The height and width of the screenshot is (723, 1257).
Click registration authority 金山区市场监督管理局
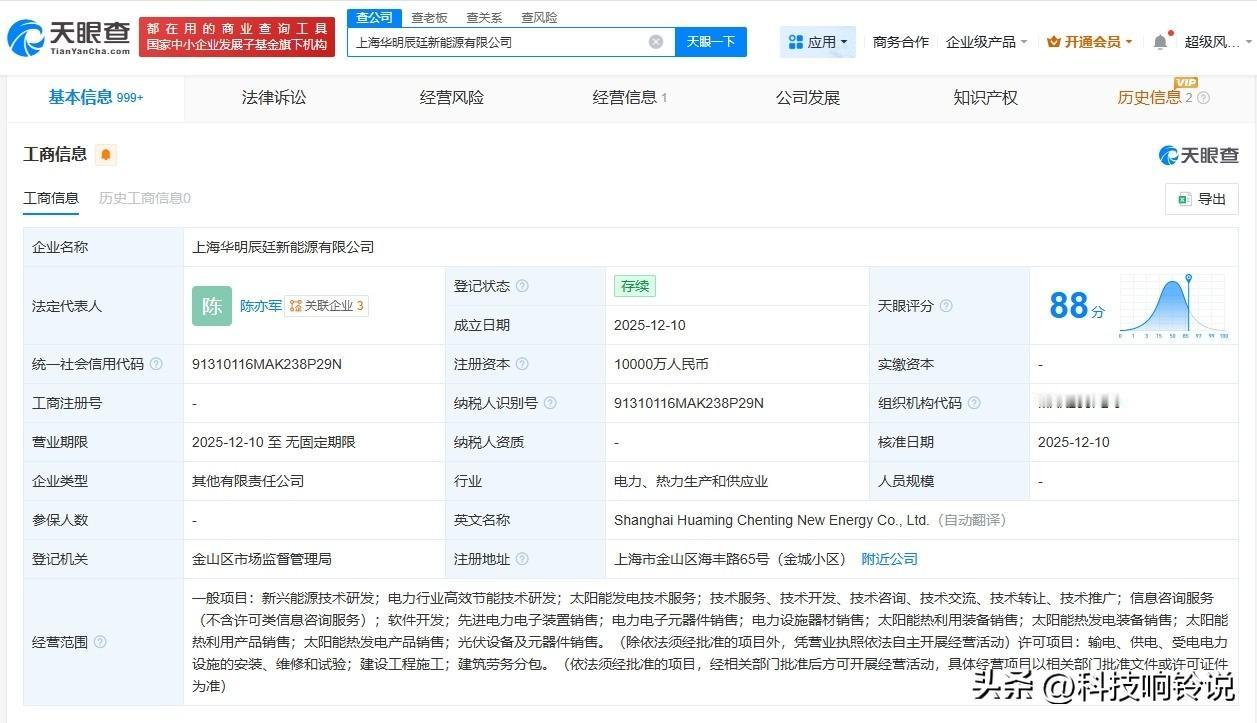coord(262,559)
